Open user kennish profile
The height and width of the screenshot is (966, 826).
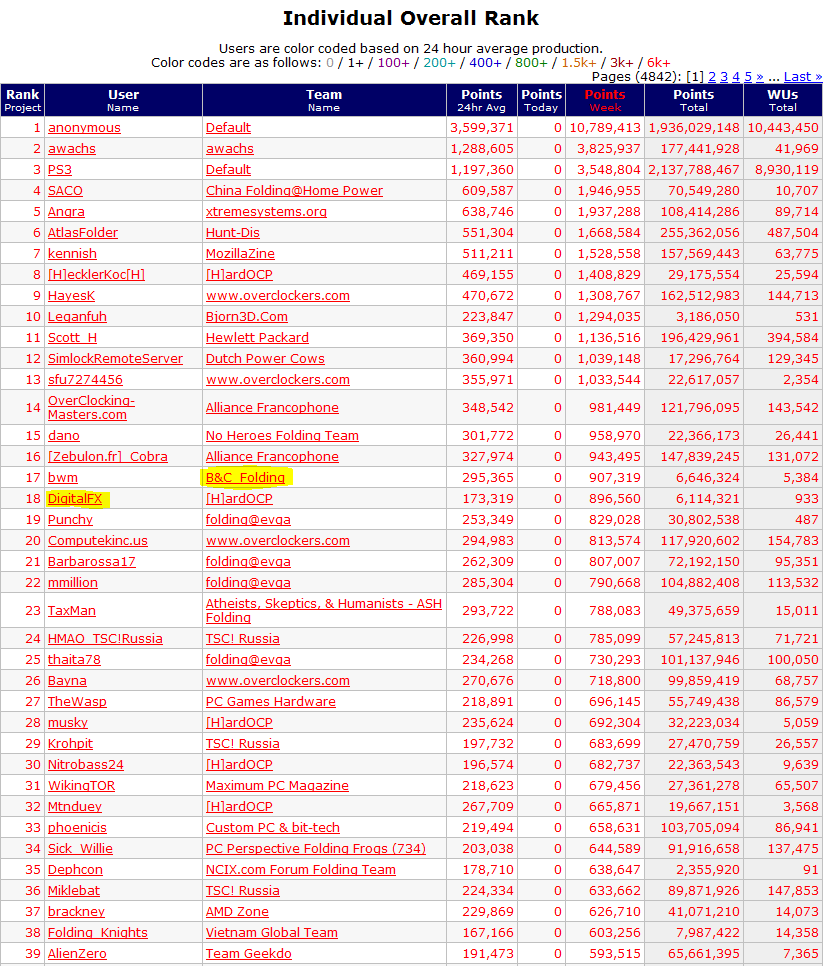(x=72, y=253)
